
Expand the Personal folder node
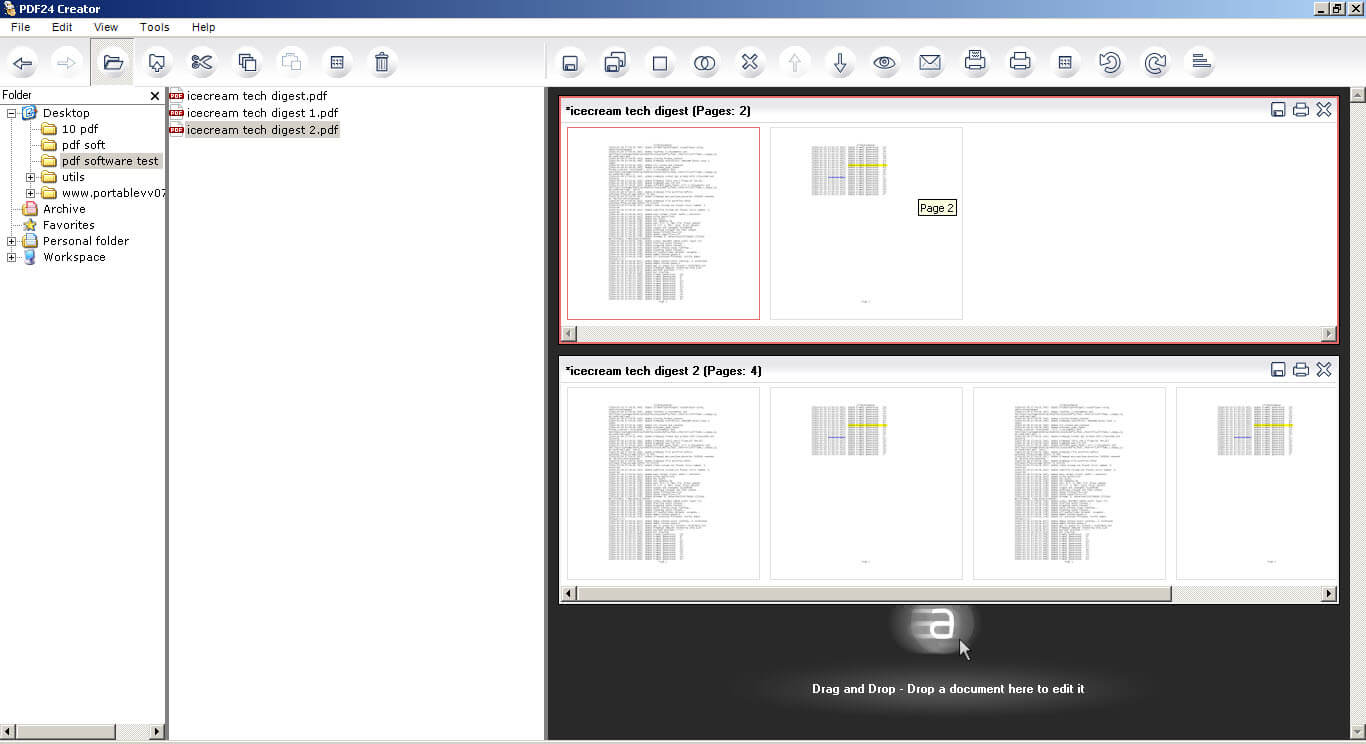tap(12, 241)
